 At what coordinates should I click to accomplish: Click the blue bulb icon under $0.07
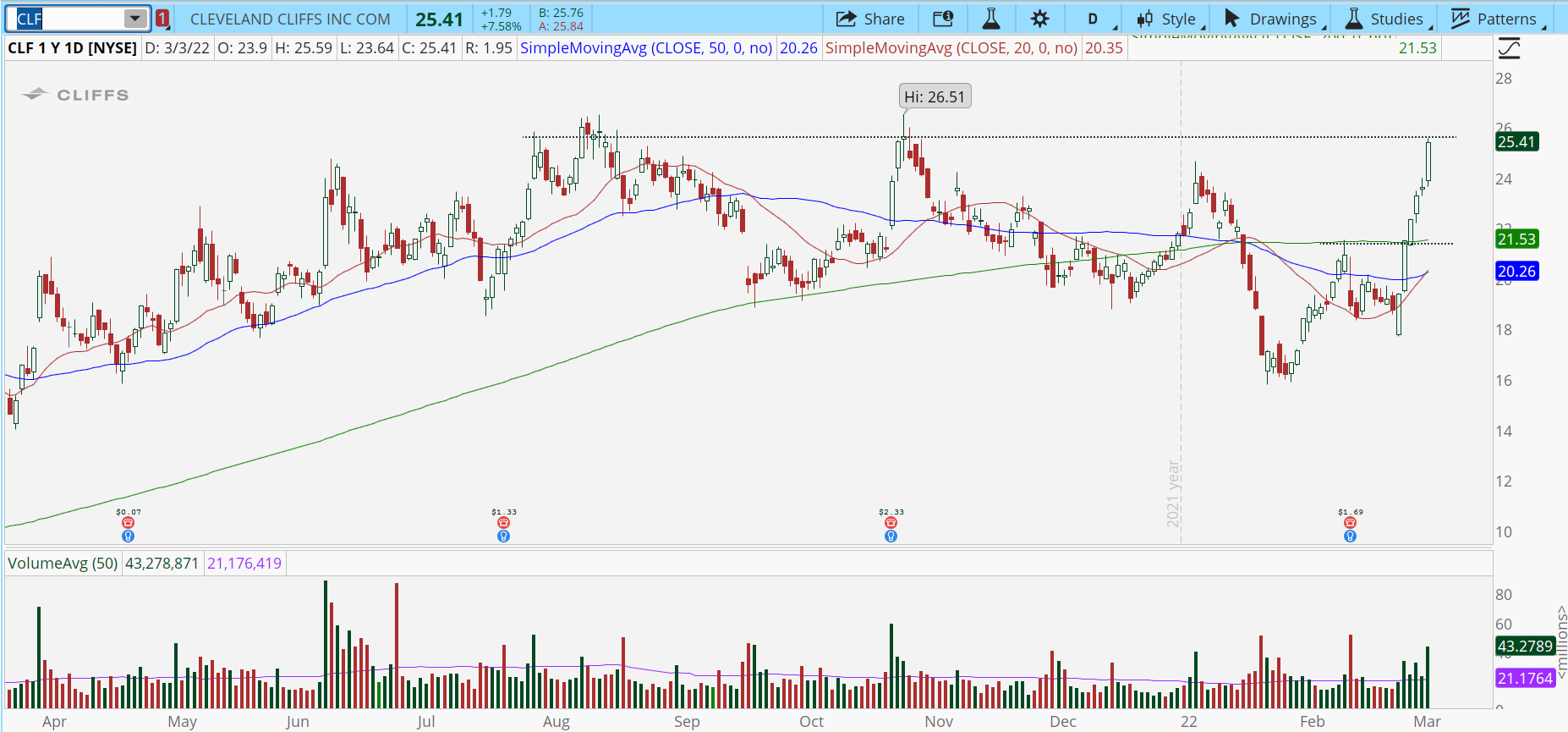(128, 537)
